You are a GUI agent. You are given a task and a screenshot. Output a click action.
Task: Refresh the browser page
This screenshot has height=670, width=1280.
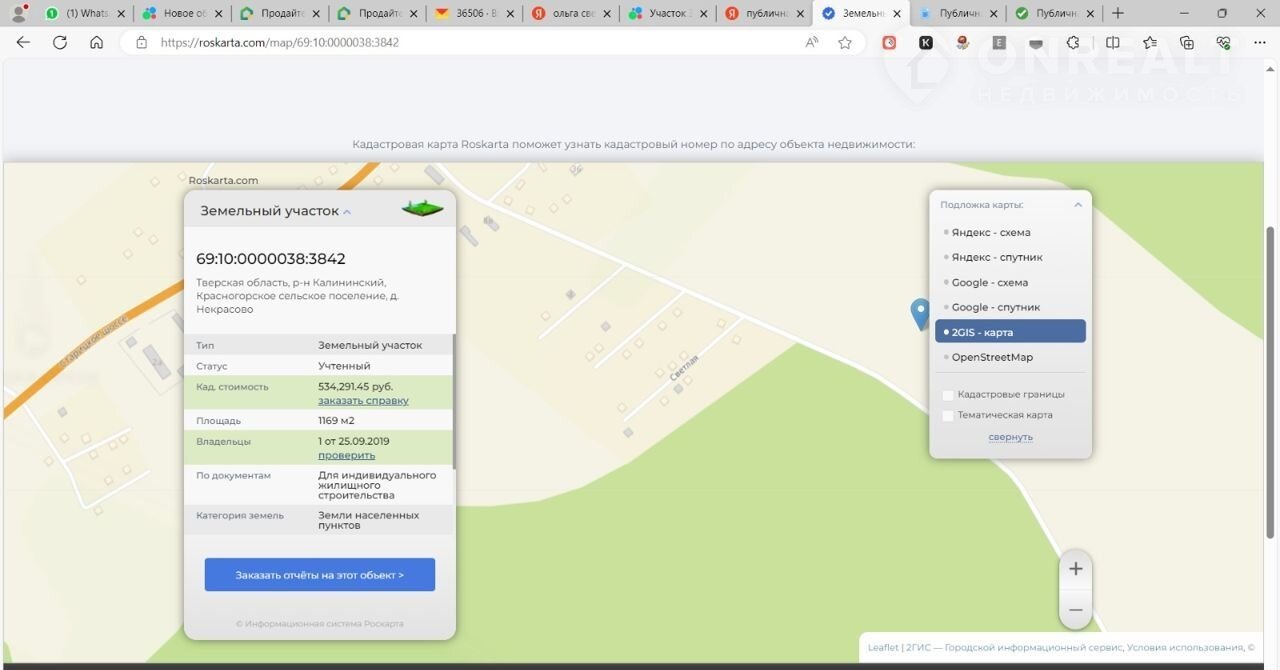coord(60,43)
